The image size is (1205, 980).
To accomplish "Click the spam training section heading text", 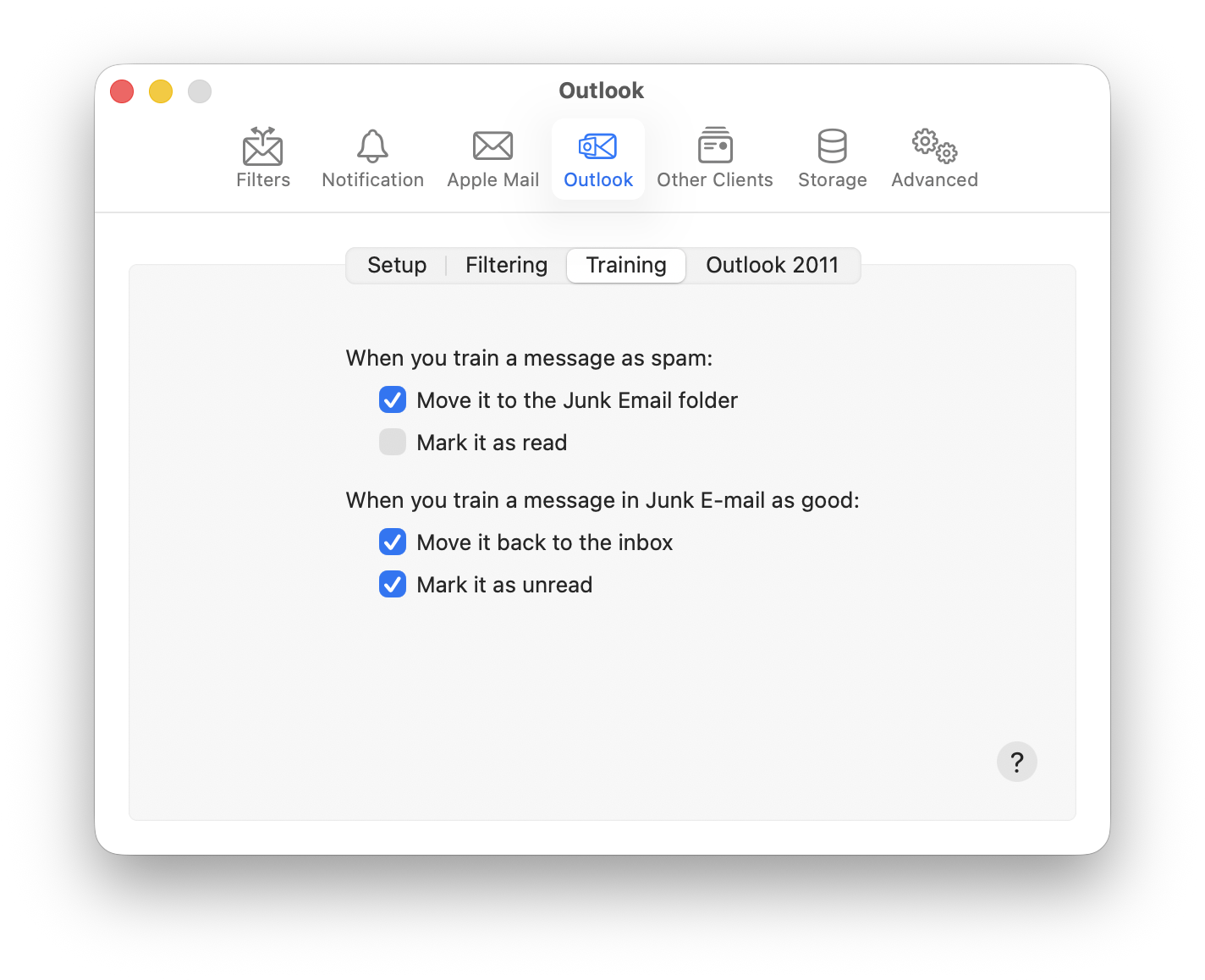I will (x=529, y=358).
